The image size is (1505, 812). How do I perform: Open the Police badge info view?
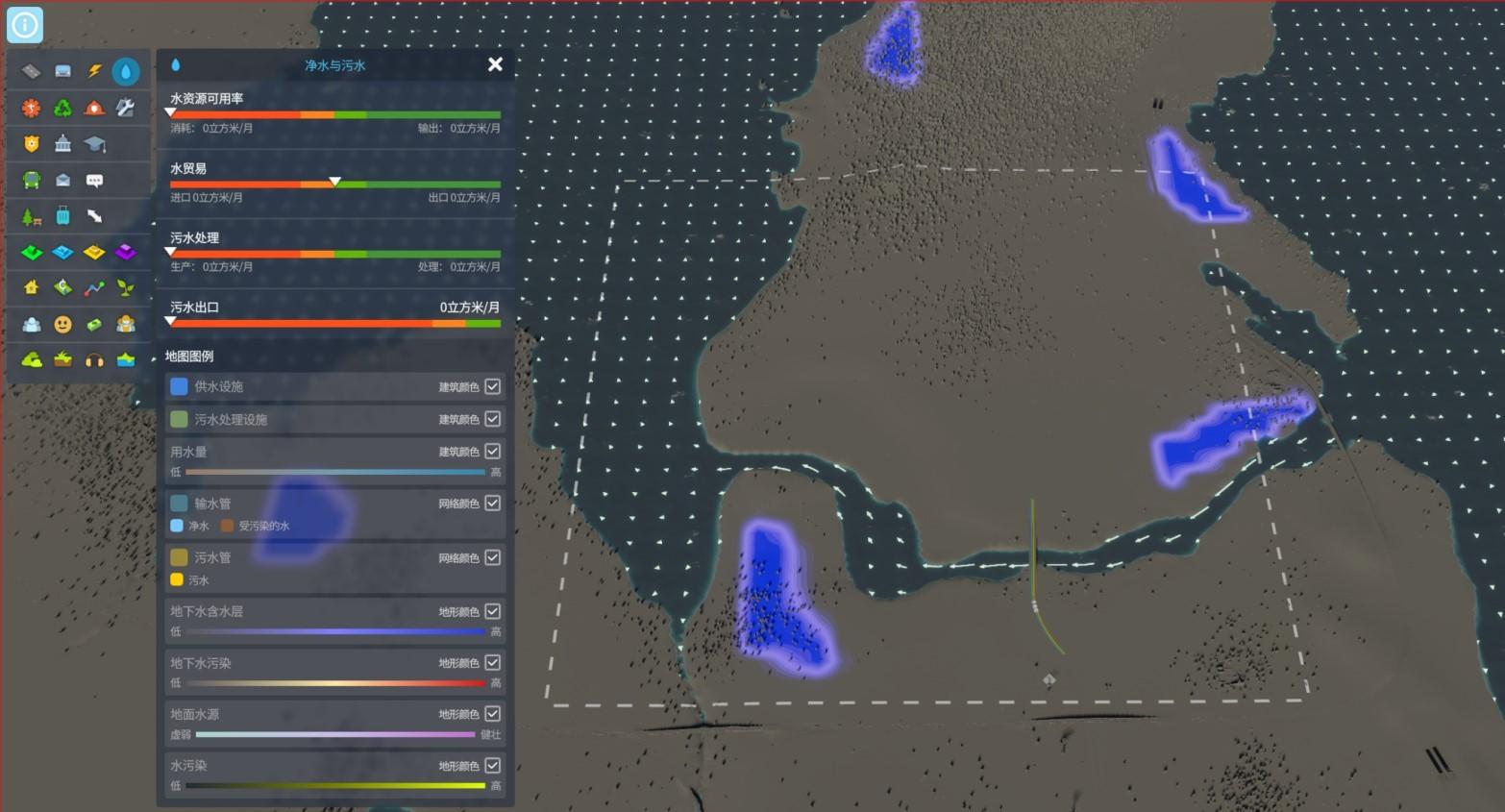coord(32,144)
